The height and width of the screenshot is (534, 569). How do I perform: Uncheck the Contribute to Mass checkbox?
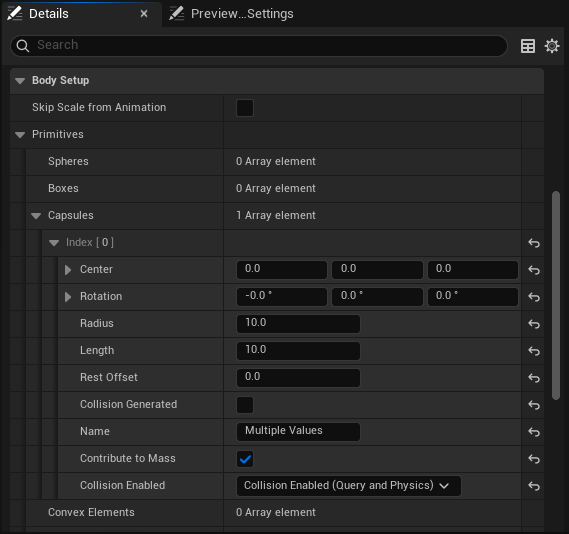tap(245, 459)
